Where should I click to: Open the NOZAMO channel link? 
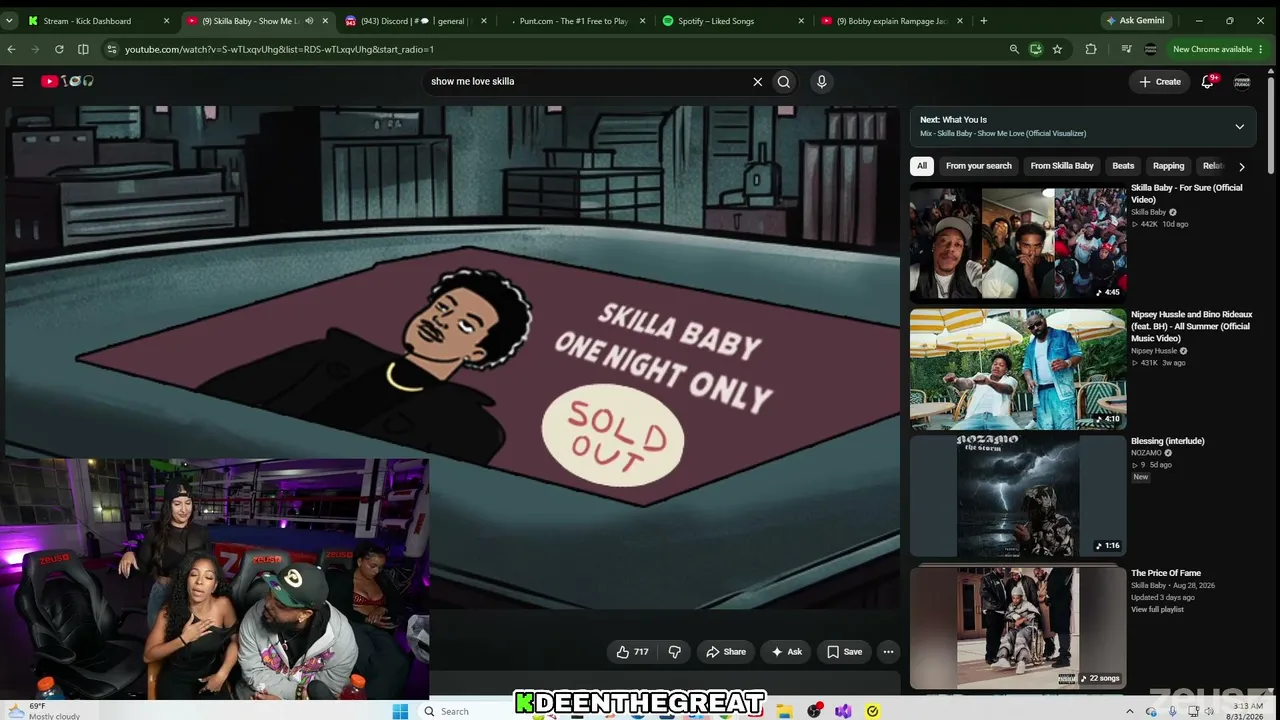(1146, 453)
